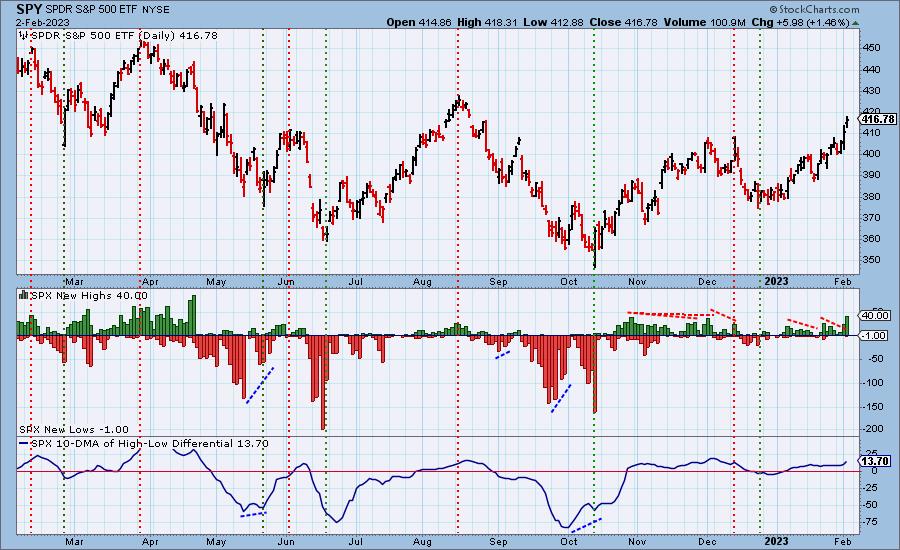The image size is (900, 550).
Task: Click the header Close label
Action: click(x=605, y=22)
